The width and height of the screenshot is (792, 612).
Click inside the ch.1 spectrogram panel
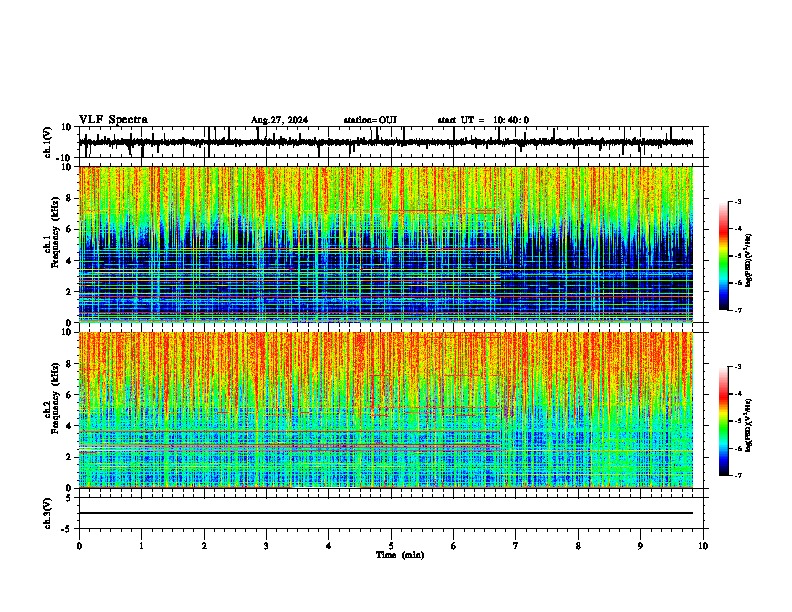coord(385,244)
